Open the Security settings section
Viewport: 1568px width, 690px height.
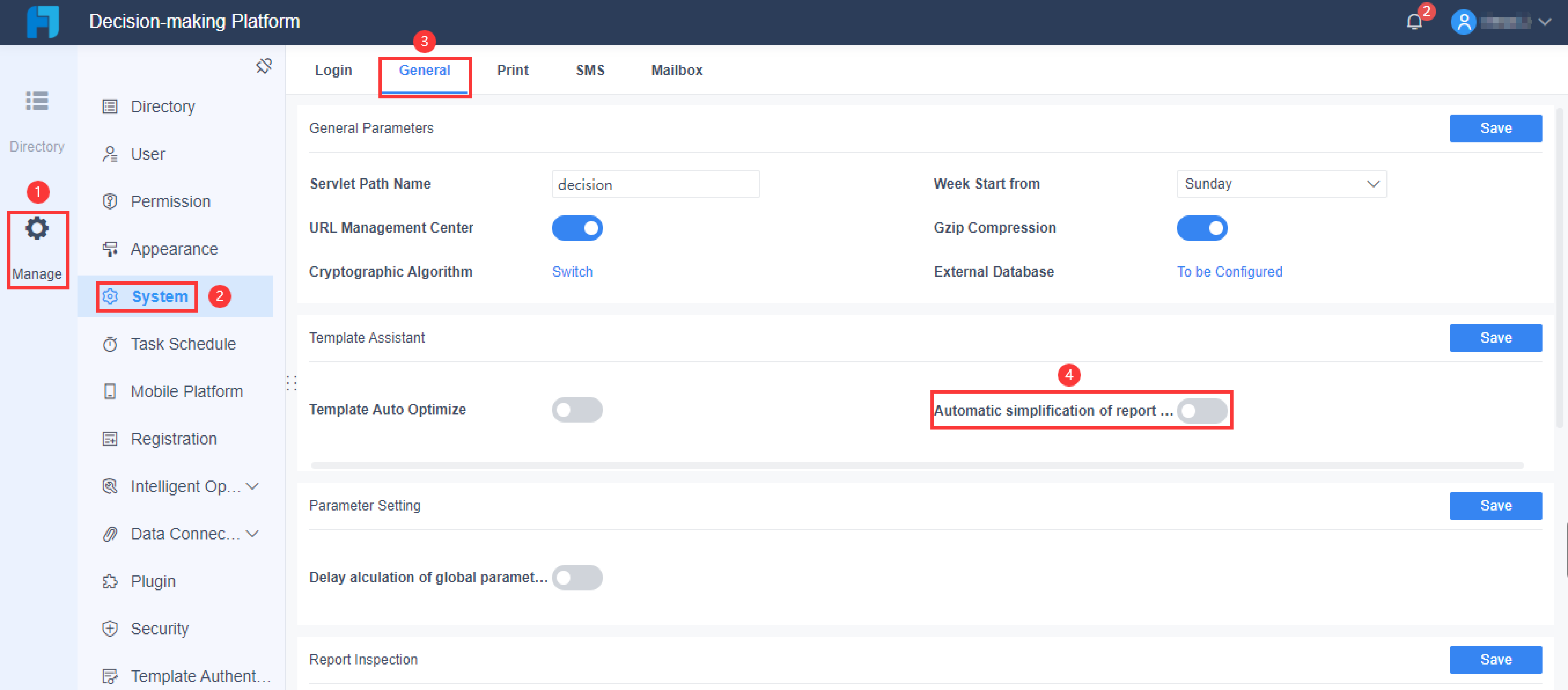(x=159, y=628)
